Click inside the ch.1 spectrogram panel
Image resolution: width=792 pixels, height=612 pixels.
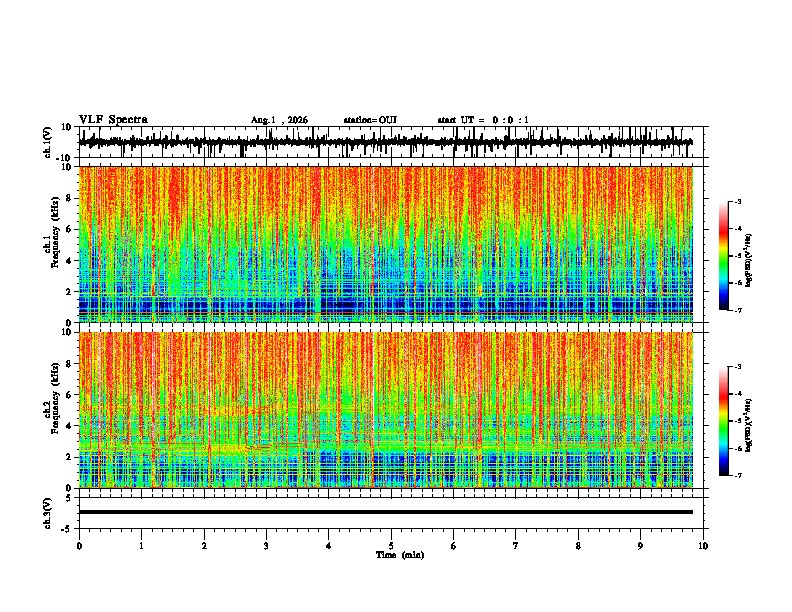(386, 244)
